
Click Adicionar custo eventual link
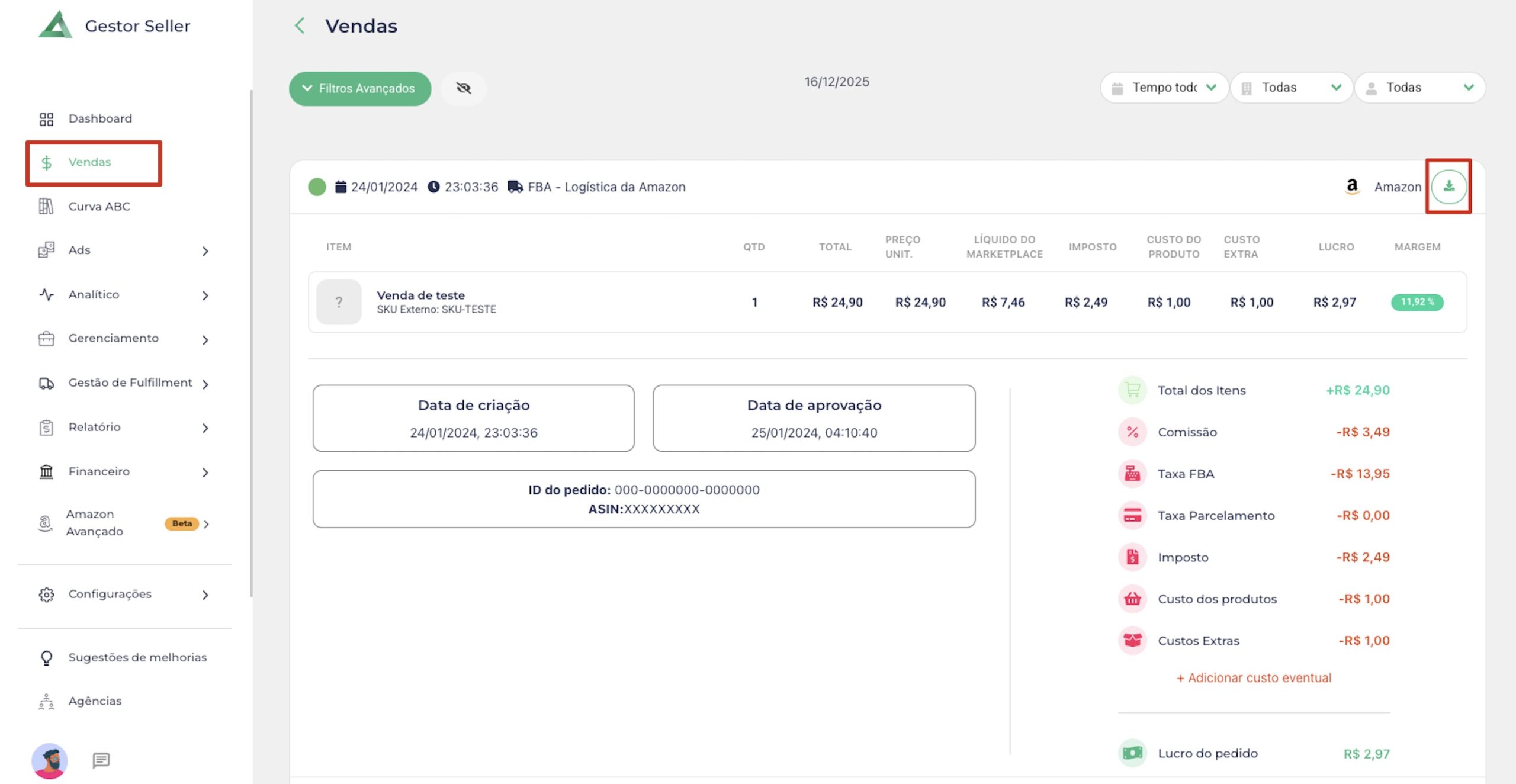click(x=1254, y=678)
